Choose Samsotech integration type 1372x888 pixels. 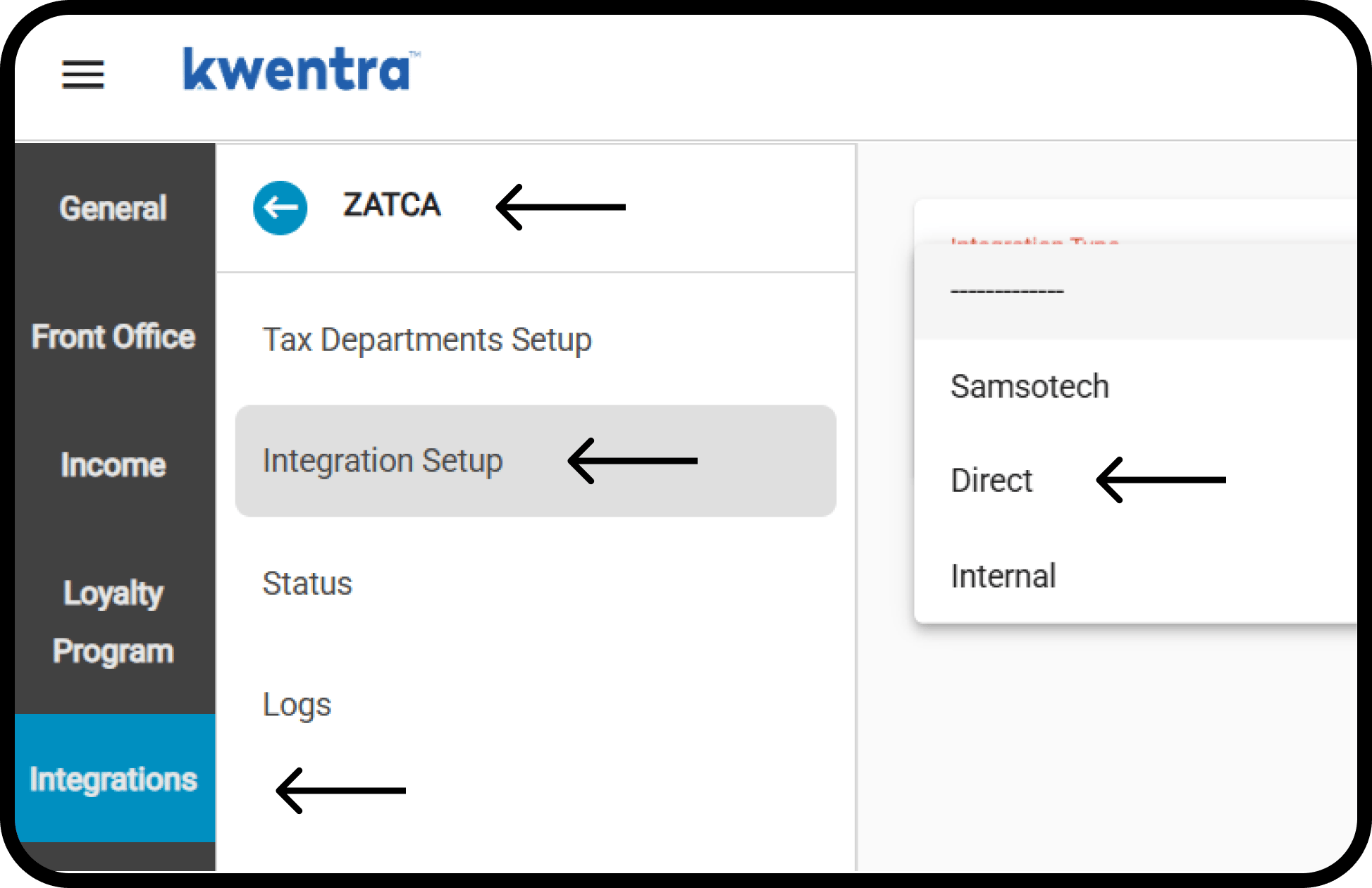(x=1135, y=386)
